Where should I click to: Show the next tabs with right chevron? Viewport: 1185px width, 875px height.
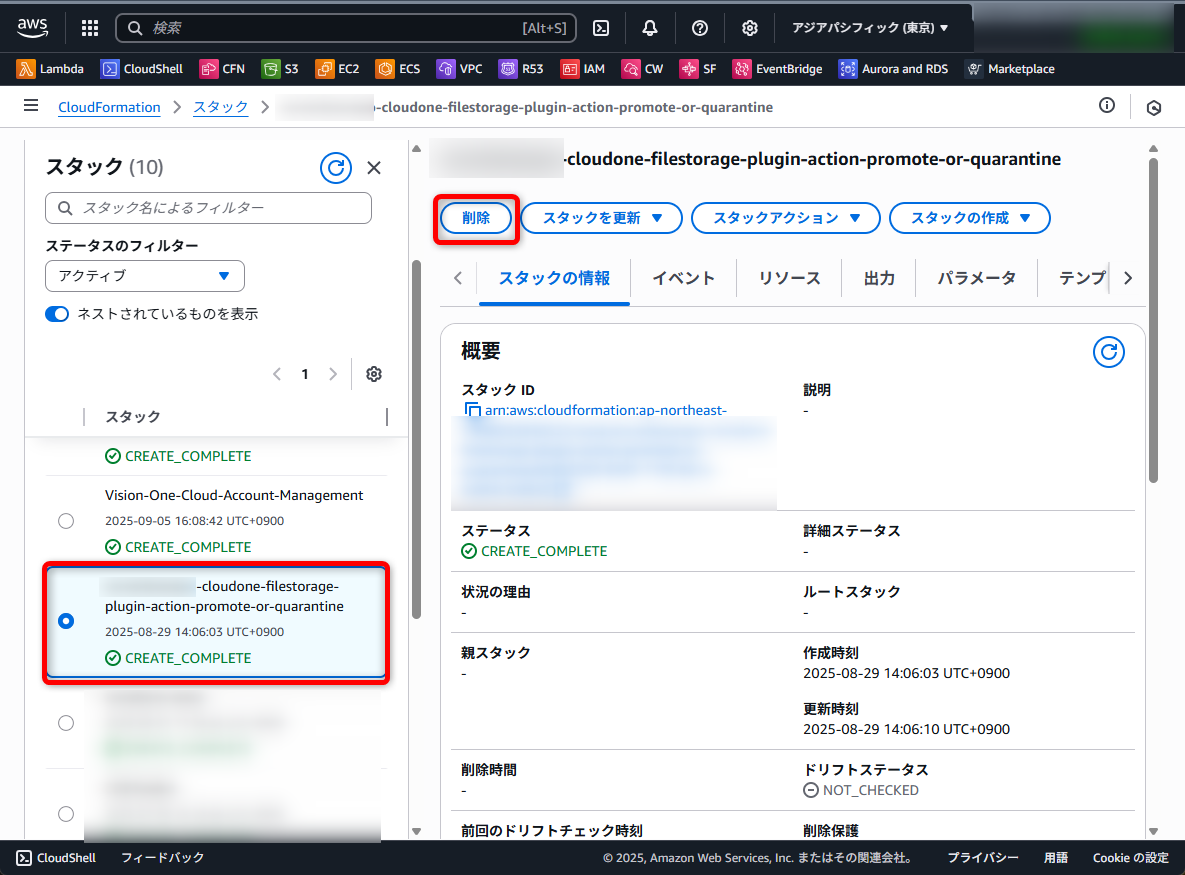point(1128,278)
